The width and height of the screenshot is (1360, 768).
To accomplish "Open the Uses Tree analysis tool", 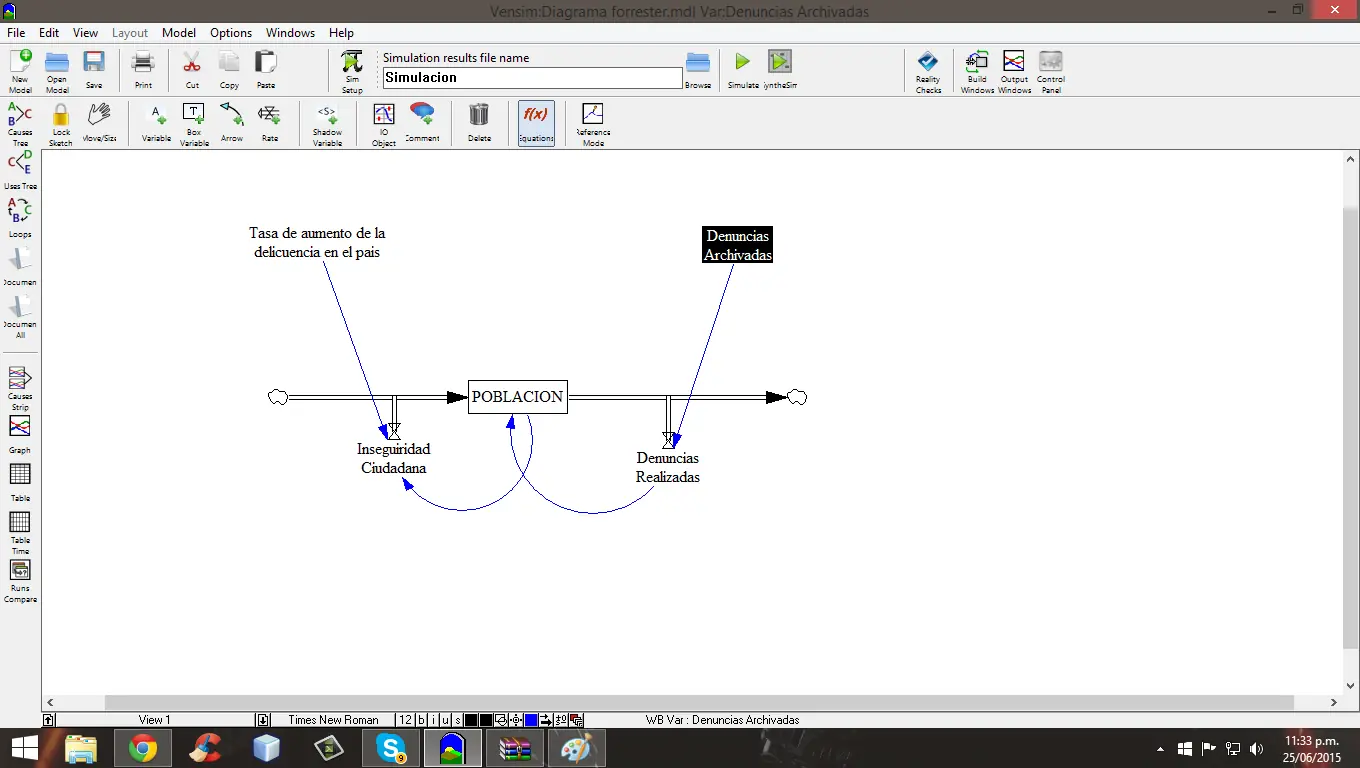I will 20,170.
